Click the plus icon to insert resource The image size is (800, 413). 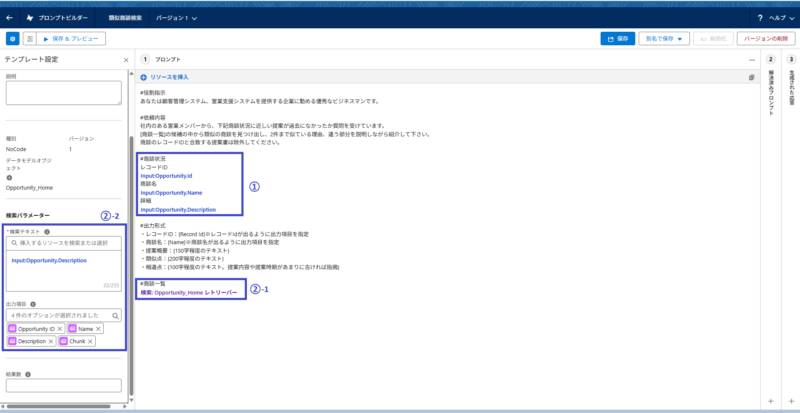[x=144, y=76]
